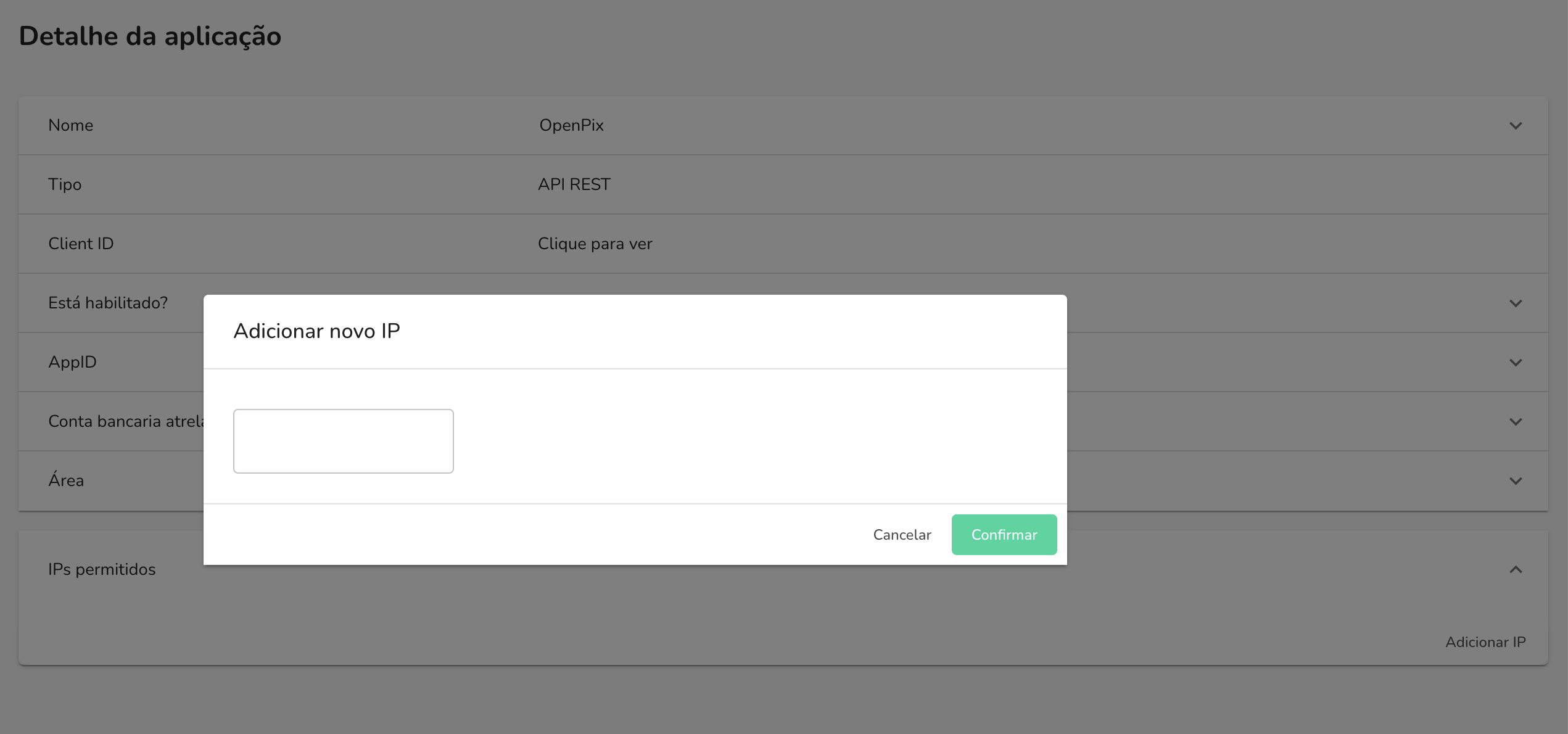This screenshot has width=1568, height=734.
Task: Expand the AppID row
Action: [x=1515, y=362]
